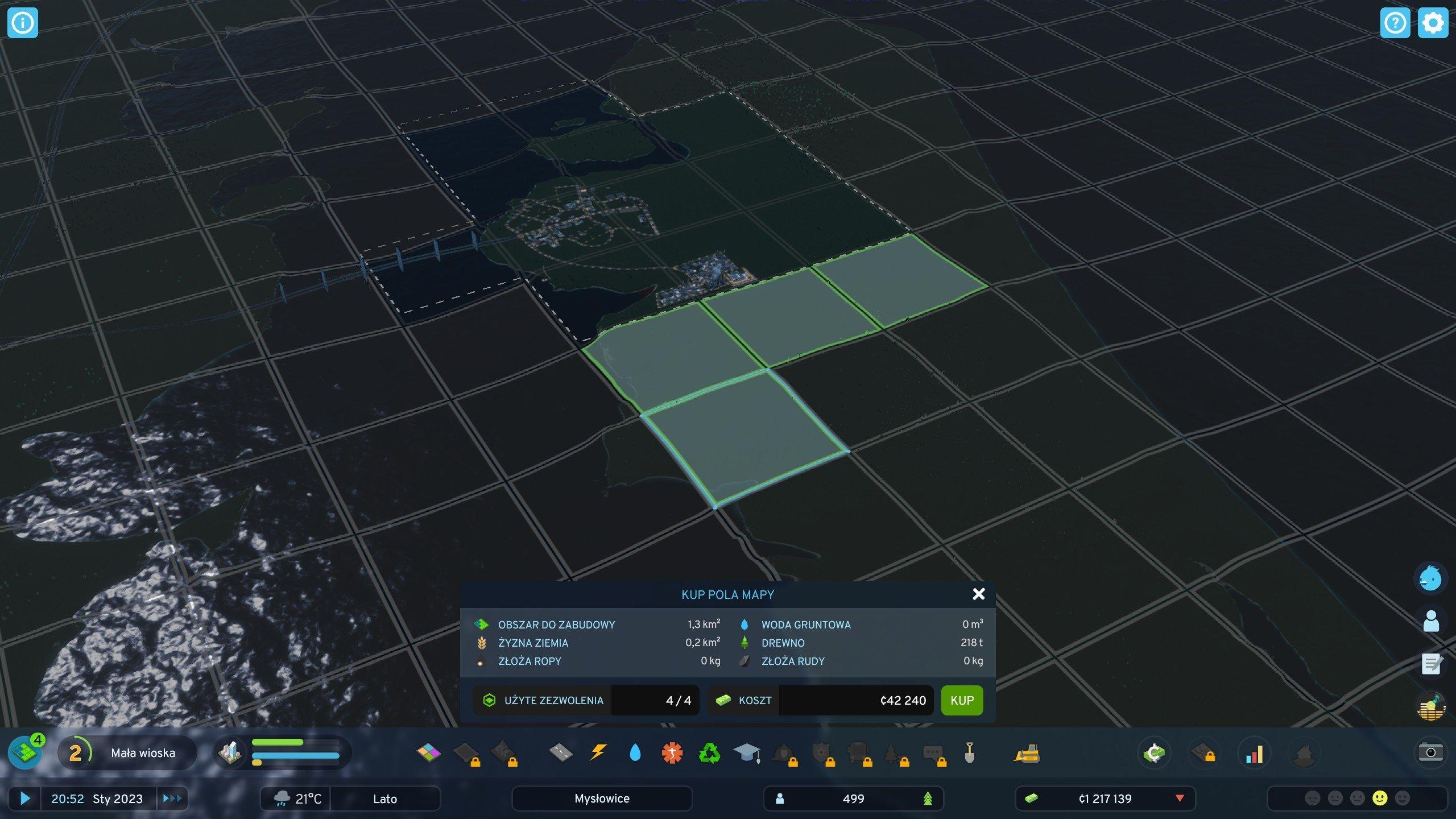Open the Life Path citizen panel
This screenshot has height=819, width=1456.
tap(1430, 621)
